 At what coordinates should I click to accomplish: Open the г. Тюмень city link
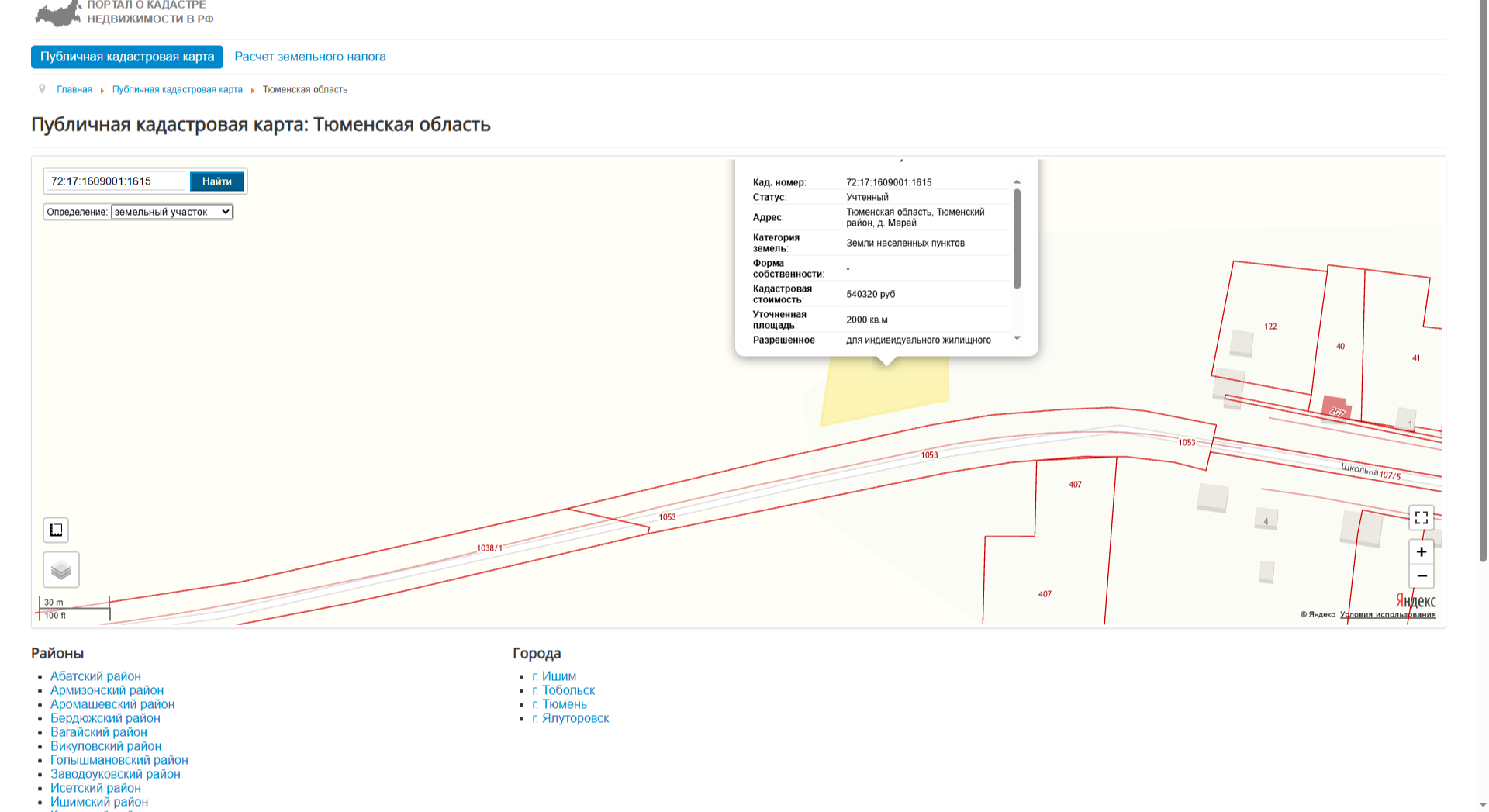[559, 704]
